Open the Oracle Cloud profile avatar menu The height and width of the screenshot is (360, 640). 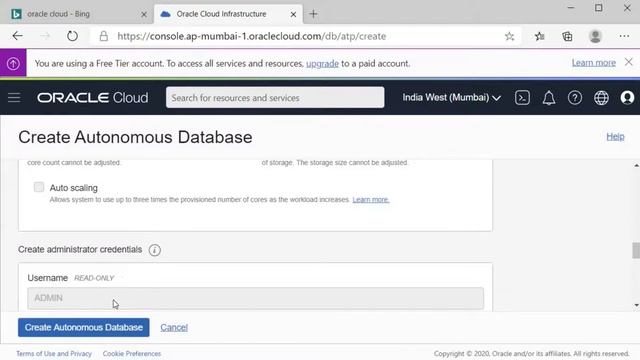627,98
